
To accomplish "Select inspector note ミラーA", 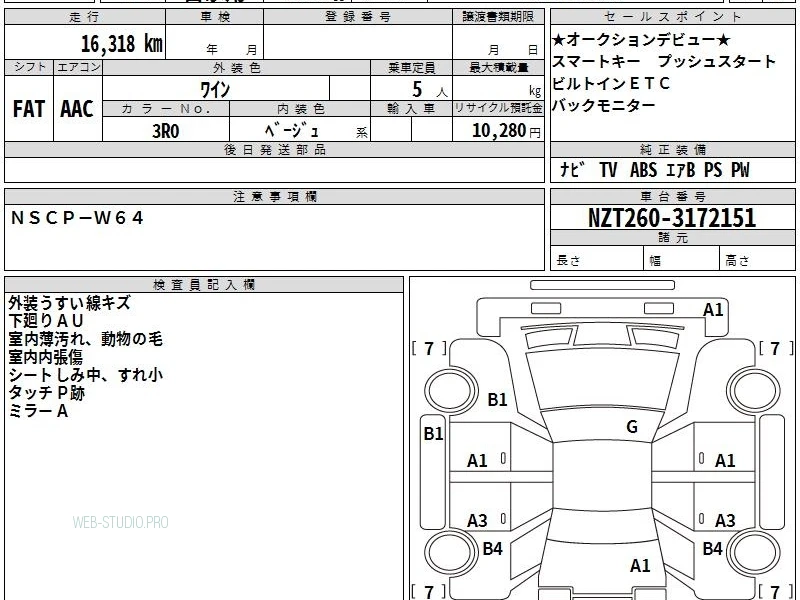I will (38, 411).
